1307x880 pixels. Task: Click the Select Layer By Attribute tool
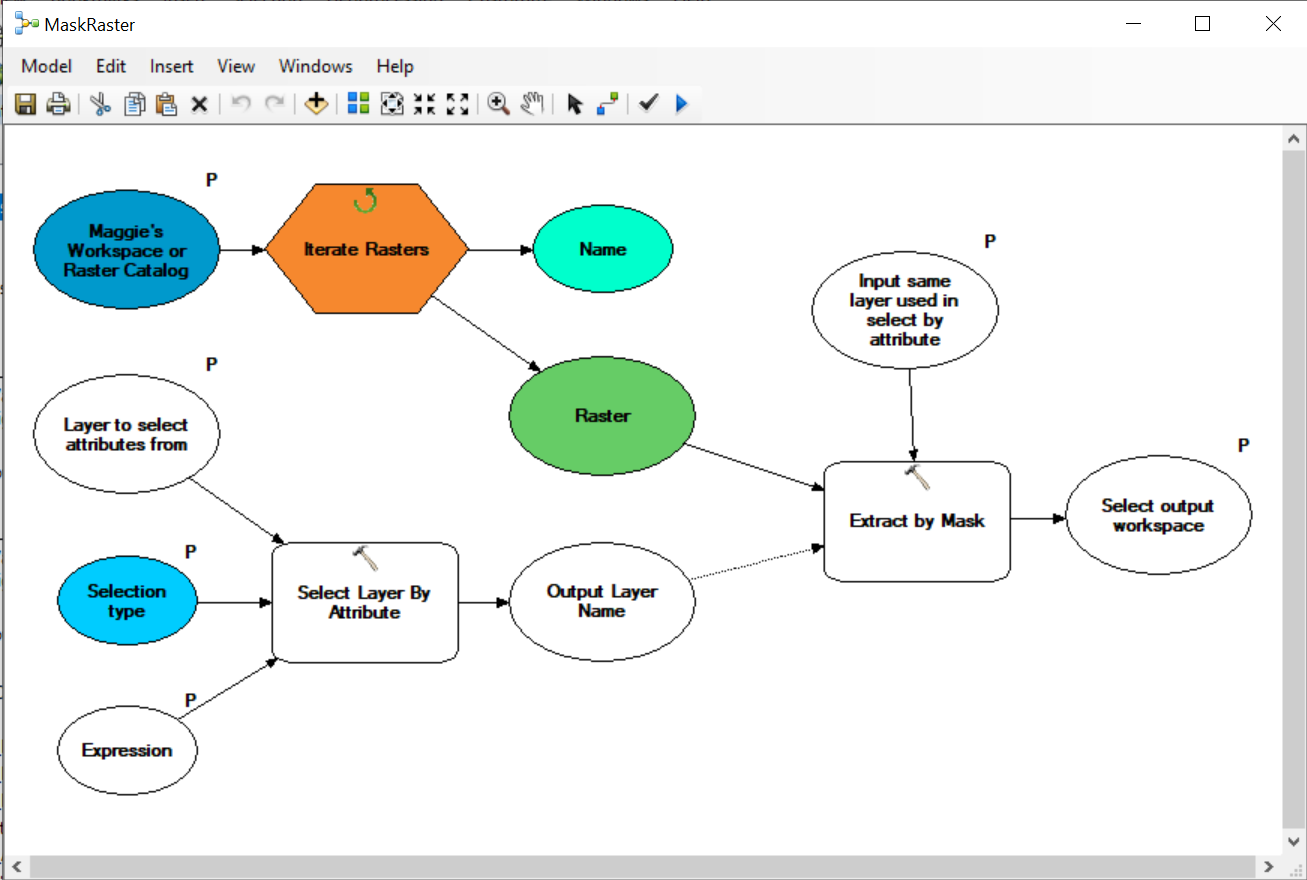pos(364,603)
